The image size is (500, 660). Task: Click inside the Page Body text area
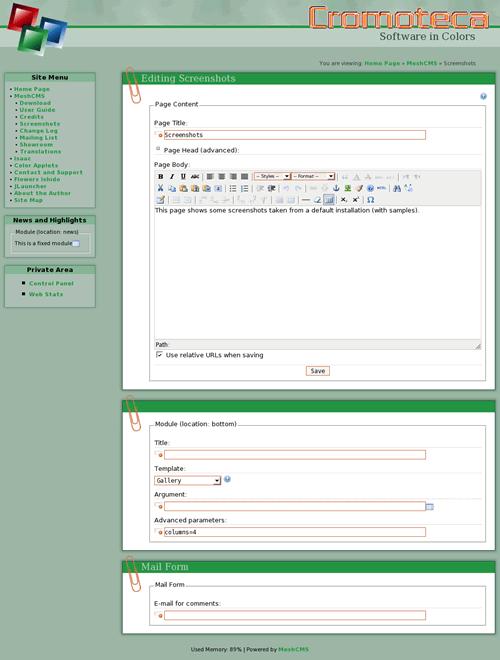tap(317, 273)
